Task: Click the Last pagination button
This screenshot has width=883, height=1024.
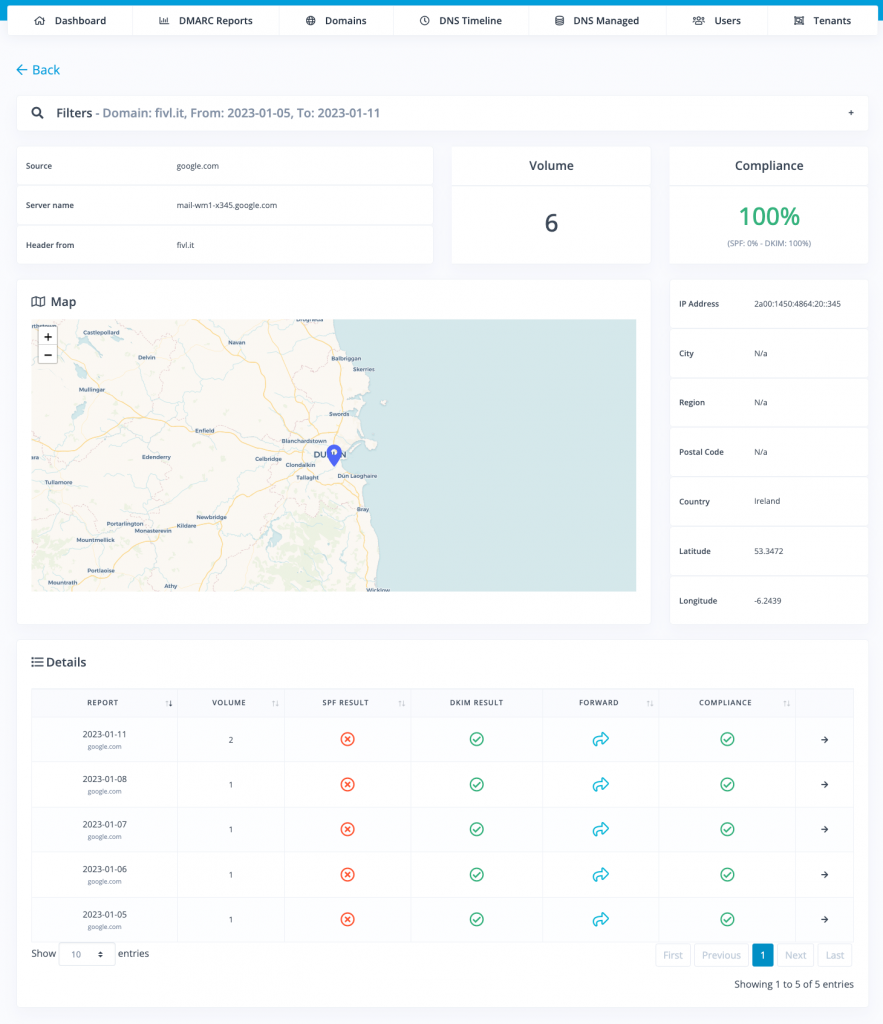Action: (835, 955)
